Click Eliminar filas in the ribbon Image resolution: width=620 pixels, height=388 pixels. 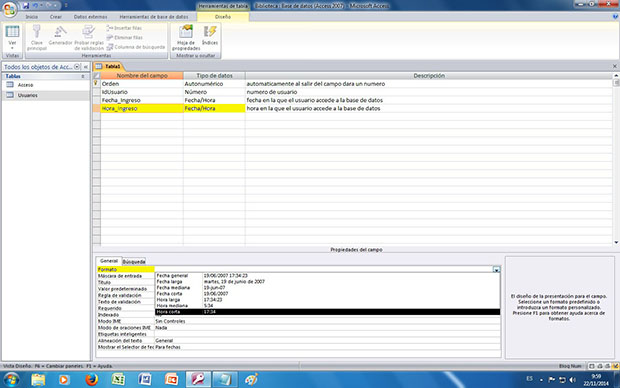tap(125, 38)
